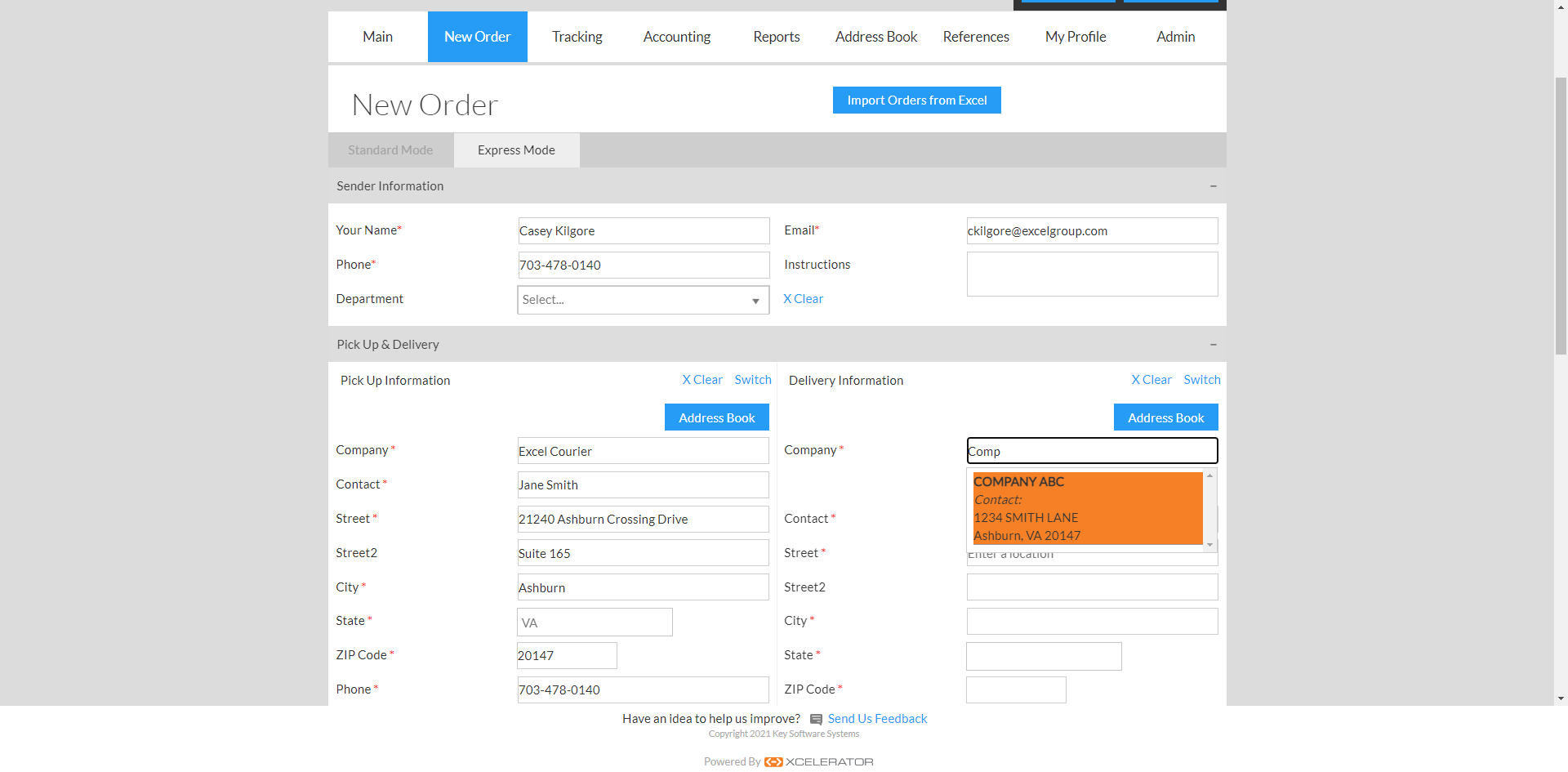Clear the Pick Up Information
The height and width of the screenshot is (772, 1568).
(702, 380)
